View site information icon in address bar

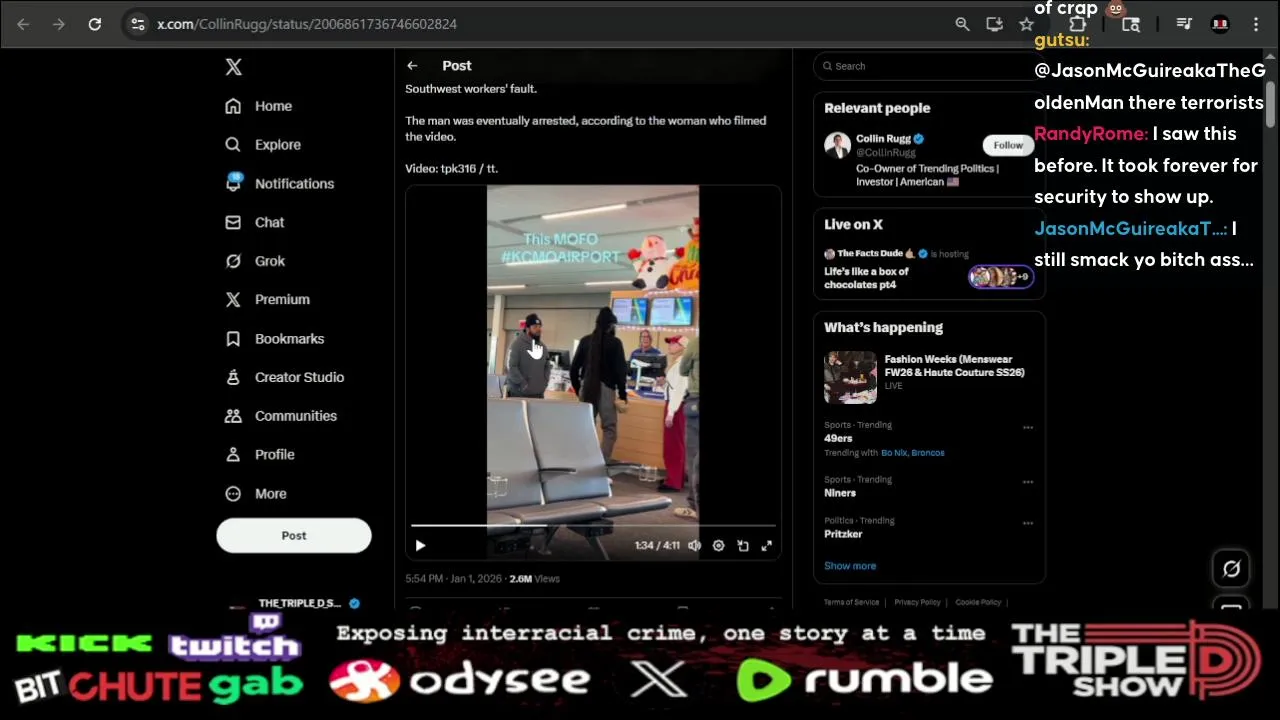(138, 24)
